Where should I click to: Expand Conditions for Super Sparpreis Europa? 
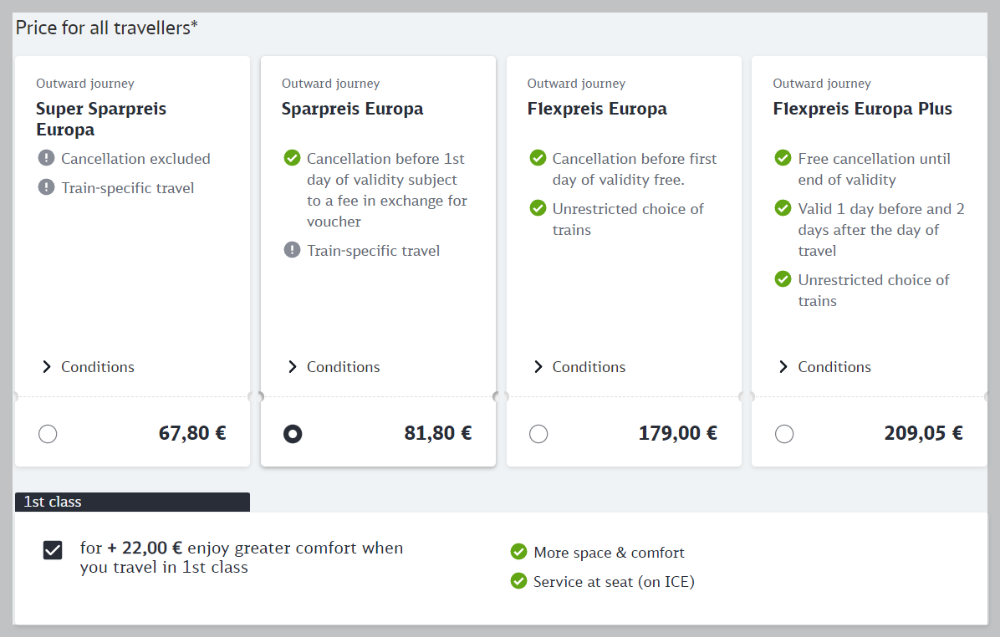pyautogui.click(x=88, y=367)
